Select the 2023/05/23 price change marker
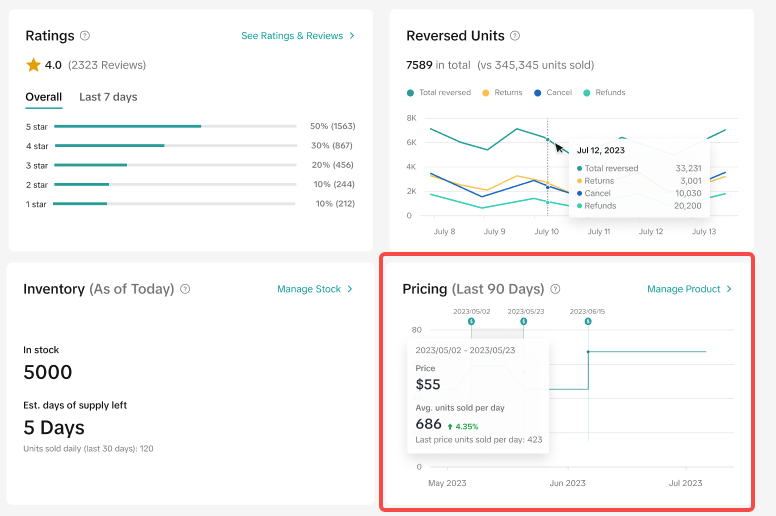Screen dimensions: 776x516 click(523, 321)
